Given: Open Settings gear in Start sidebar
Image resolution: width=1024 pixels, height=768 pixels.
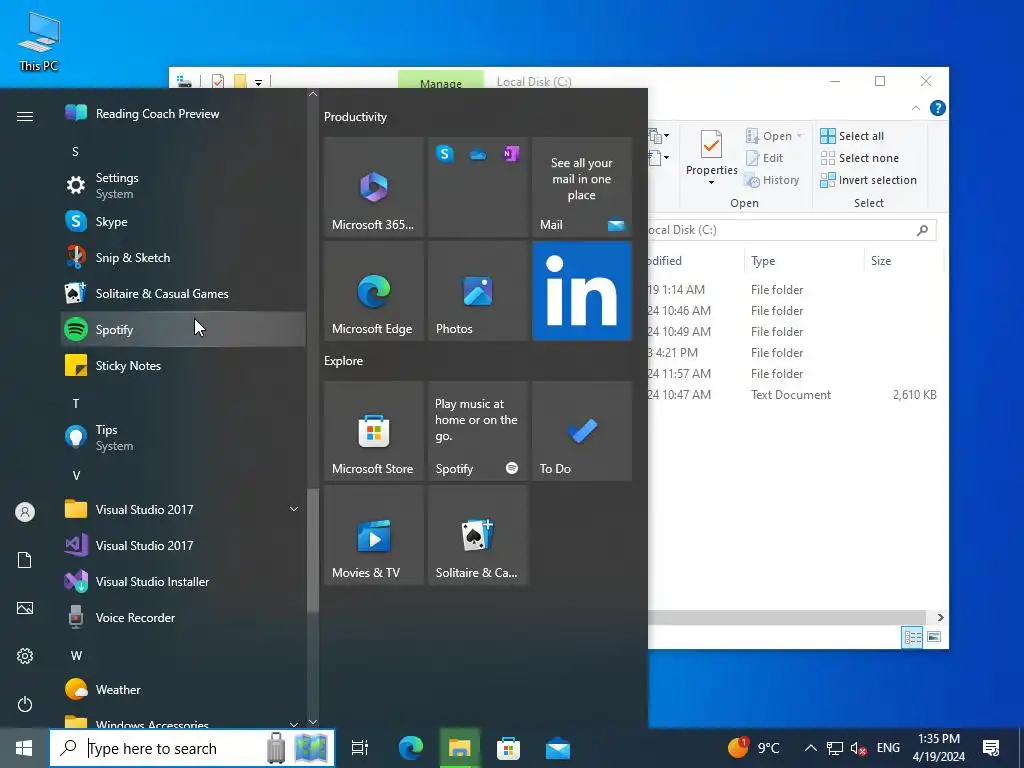Looking at the screenshot, I should (25, 656).
